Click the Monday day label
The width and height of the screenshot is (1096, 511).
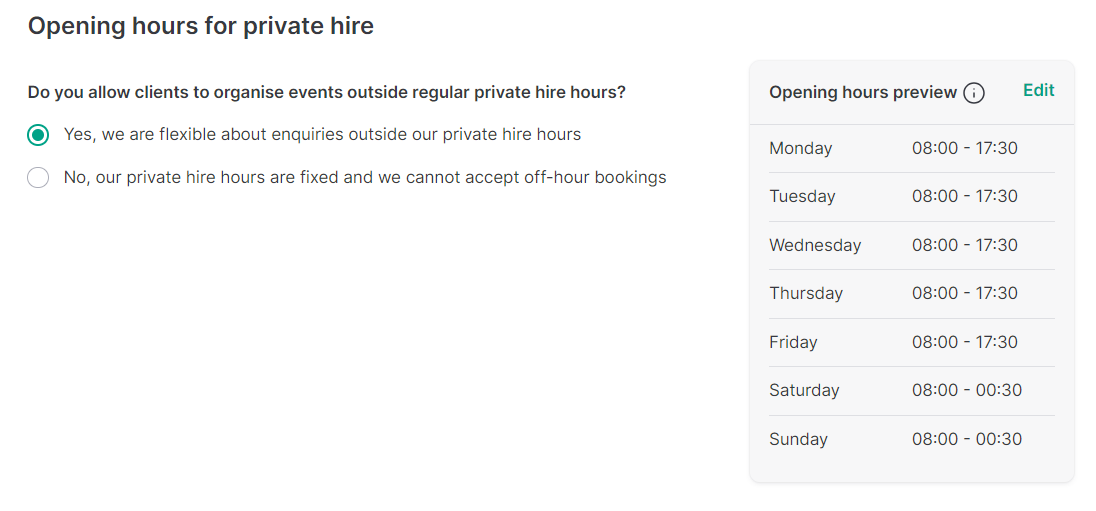tap(800, 148)
